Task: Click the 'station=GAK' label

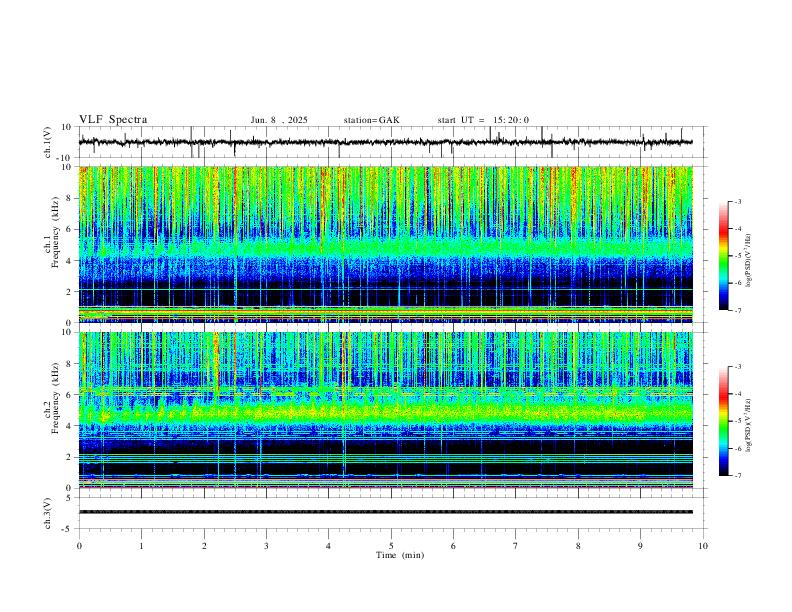Action: [371, 120]
